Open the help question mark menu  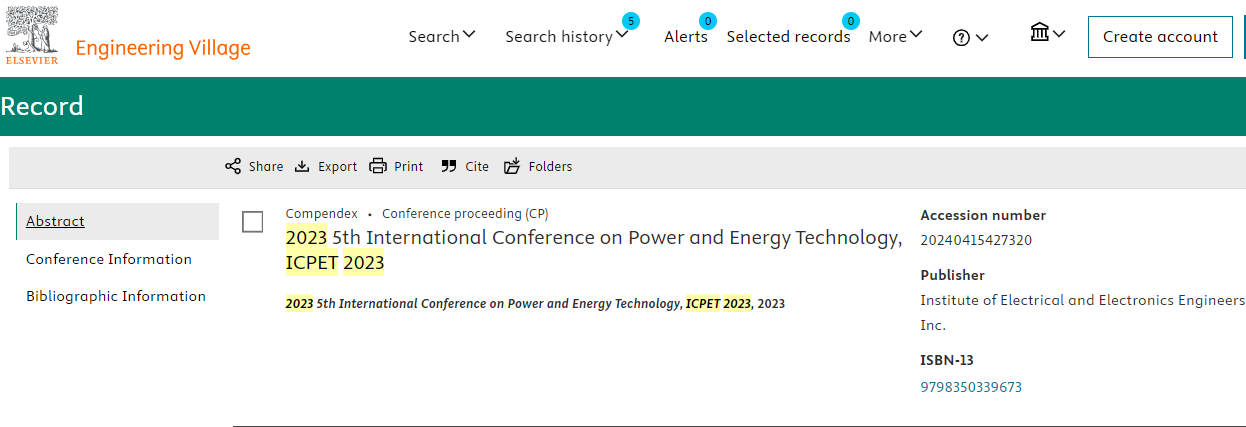[x=970, y=37]
